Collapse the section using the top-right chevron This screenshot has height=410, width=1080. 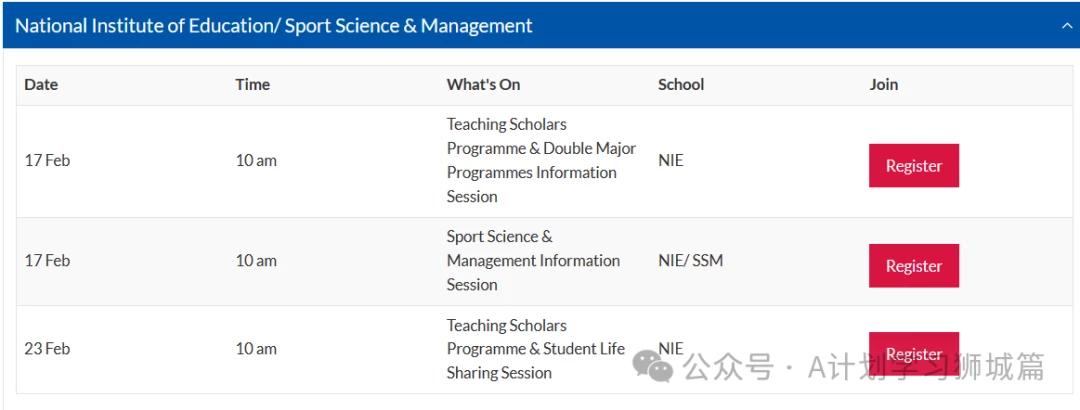pos(1066,26)
